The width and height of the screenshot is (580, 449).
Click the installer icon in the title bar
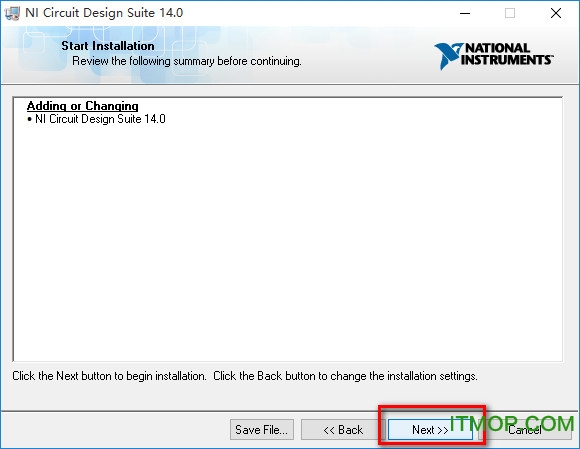coord(12,13)
